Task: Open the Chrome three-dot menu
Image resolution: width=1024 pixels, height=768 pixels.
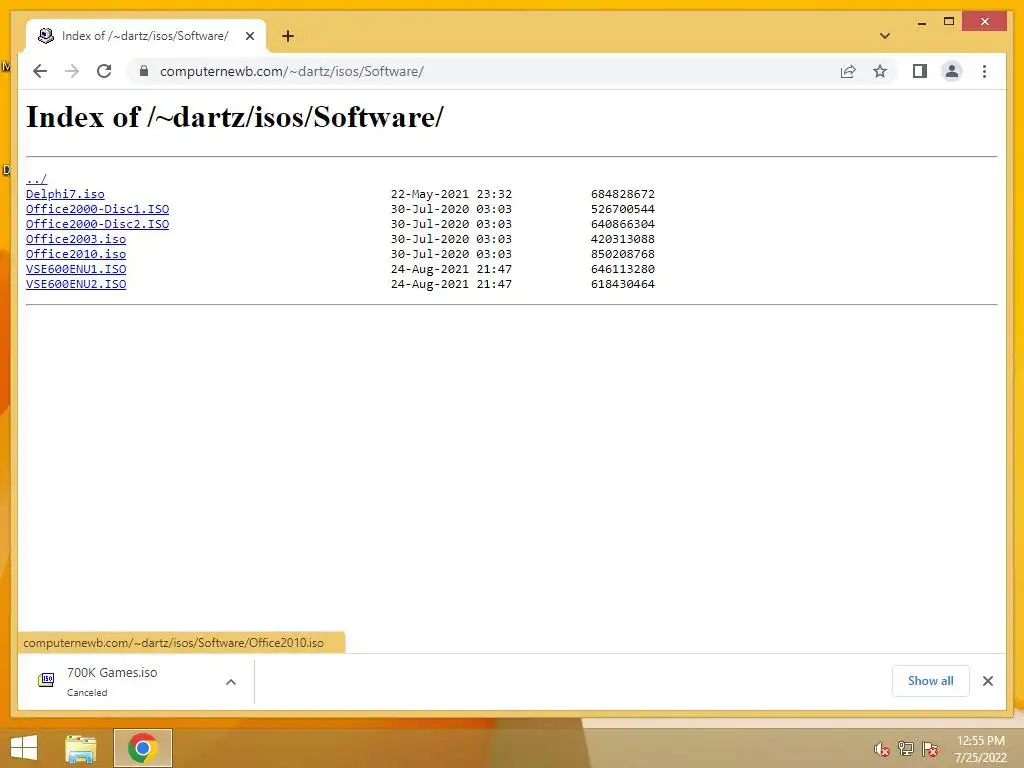Action: coord(984,71)
